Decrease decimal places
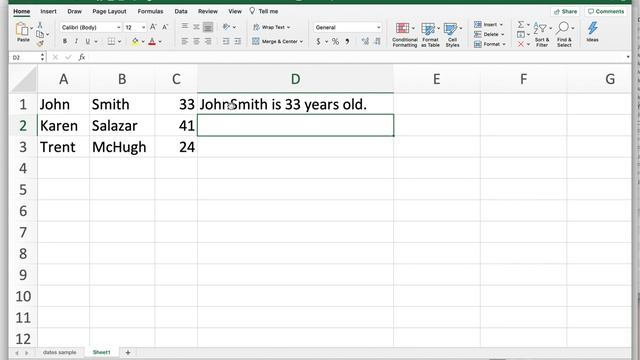640x360 pixels. pyautogui.click(x=377, y=41)
